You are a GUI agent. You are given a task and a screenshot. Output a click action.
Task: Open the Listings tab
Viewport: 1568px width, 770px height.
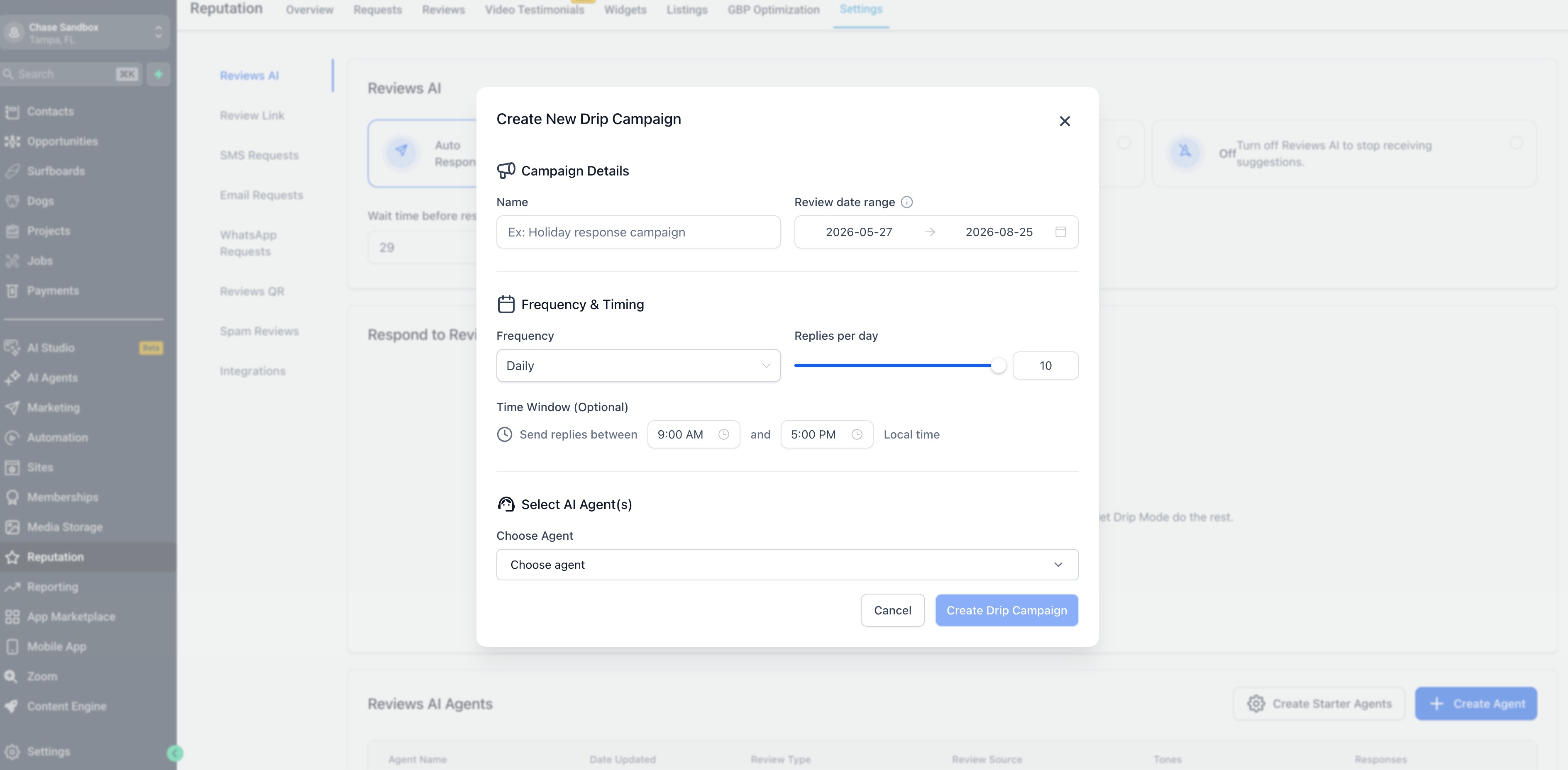point(686,10)
